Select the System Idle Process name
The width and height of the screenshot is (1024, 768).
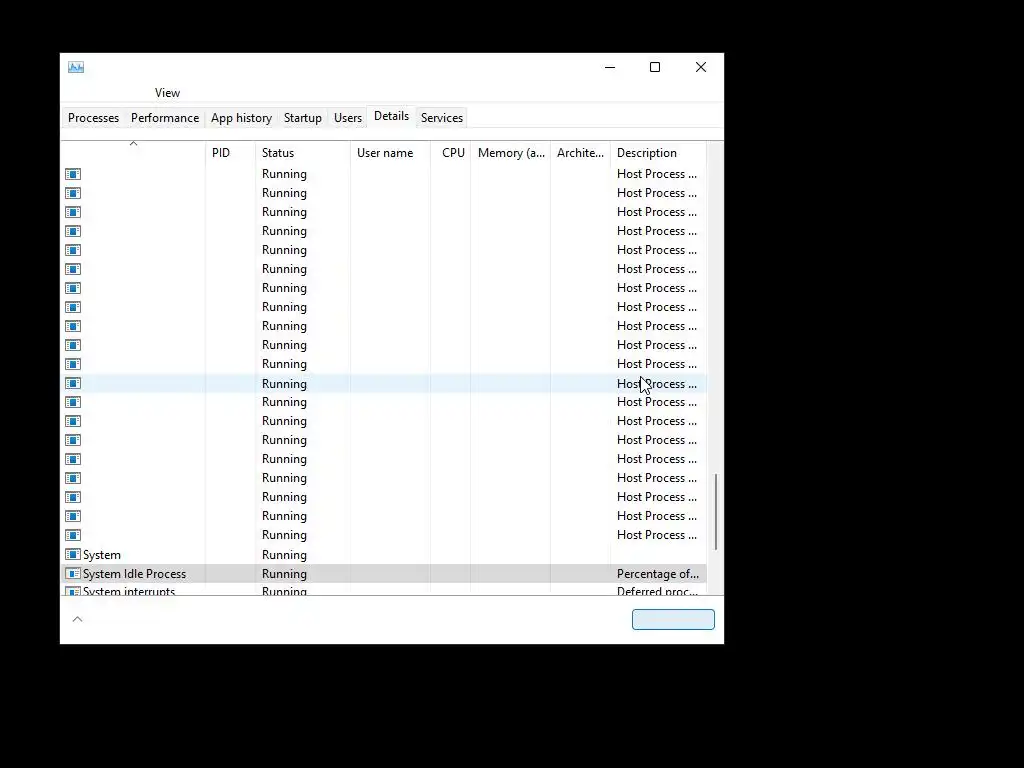pyautogui.click(x=135, y=573)
